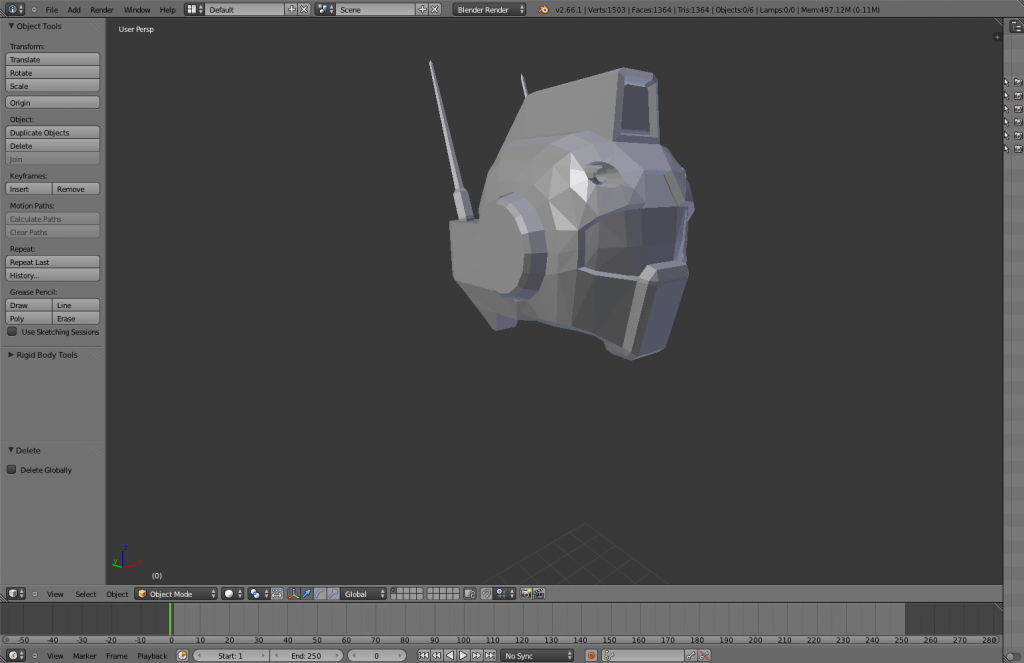Image resolution: width=1024 pixels, height=663 pixels.
Task: Collapse the Object Tools panel
Action: (11, 26)
